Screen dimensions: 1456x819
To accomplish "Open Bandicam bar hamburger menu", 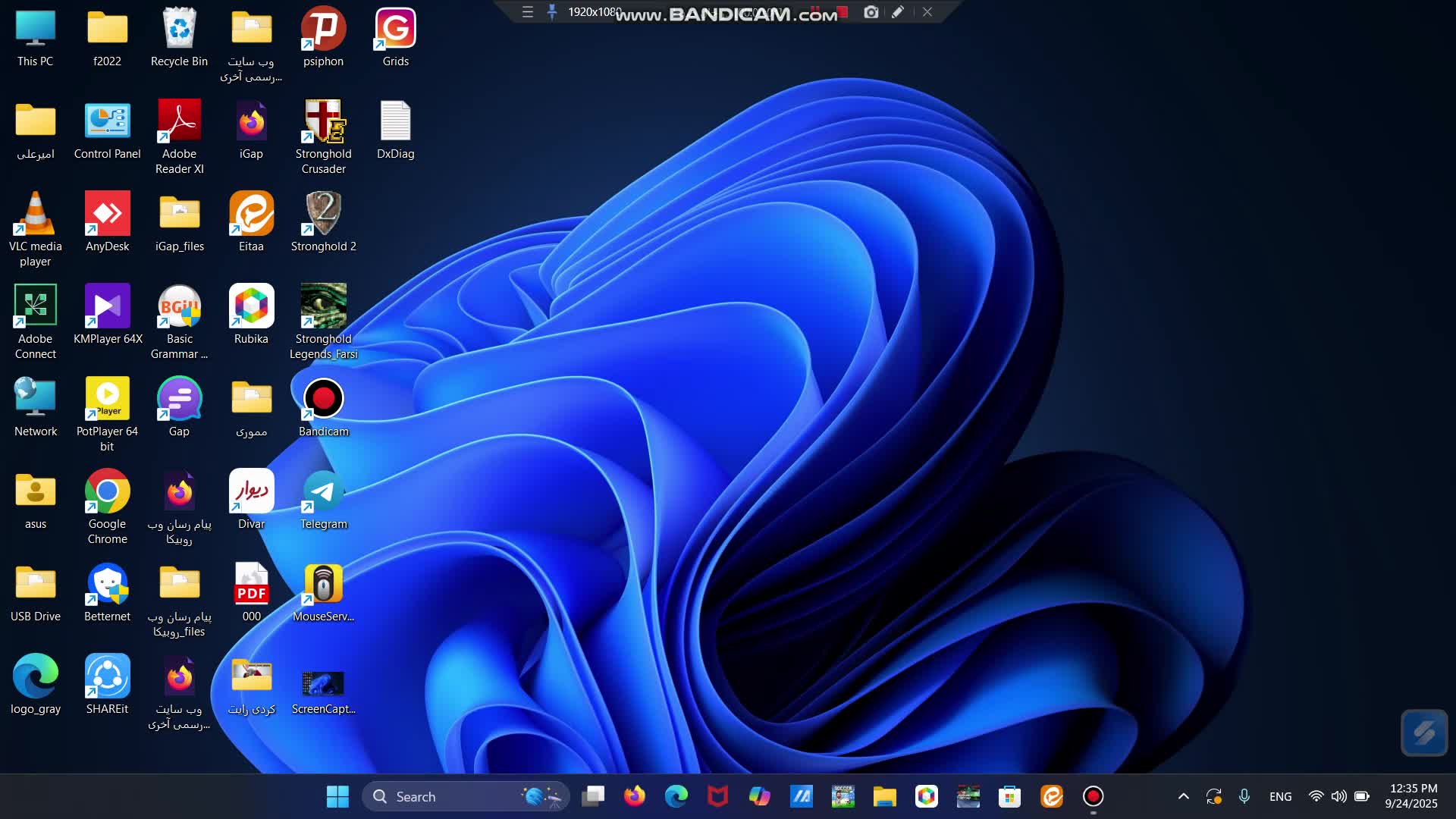I will click(x=528, y=12).
